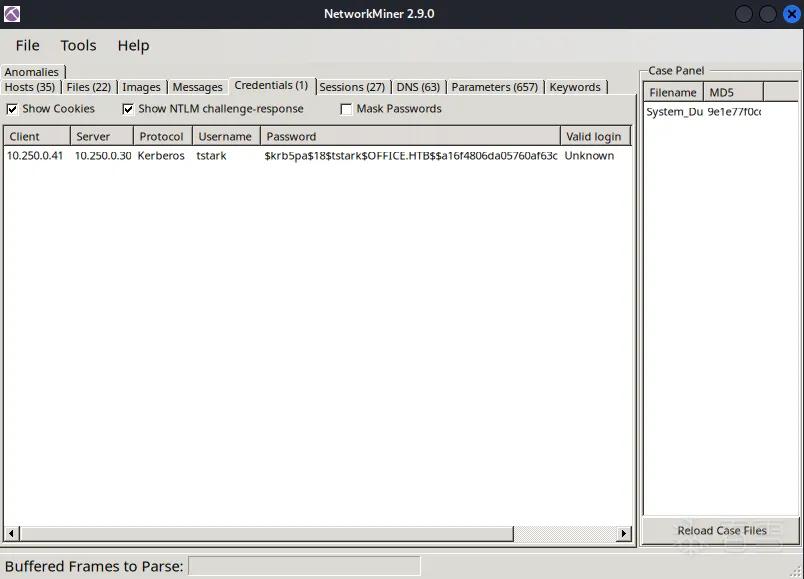Open the Tools menu

click(78, 46)
